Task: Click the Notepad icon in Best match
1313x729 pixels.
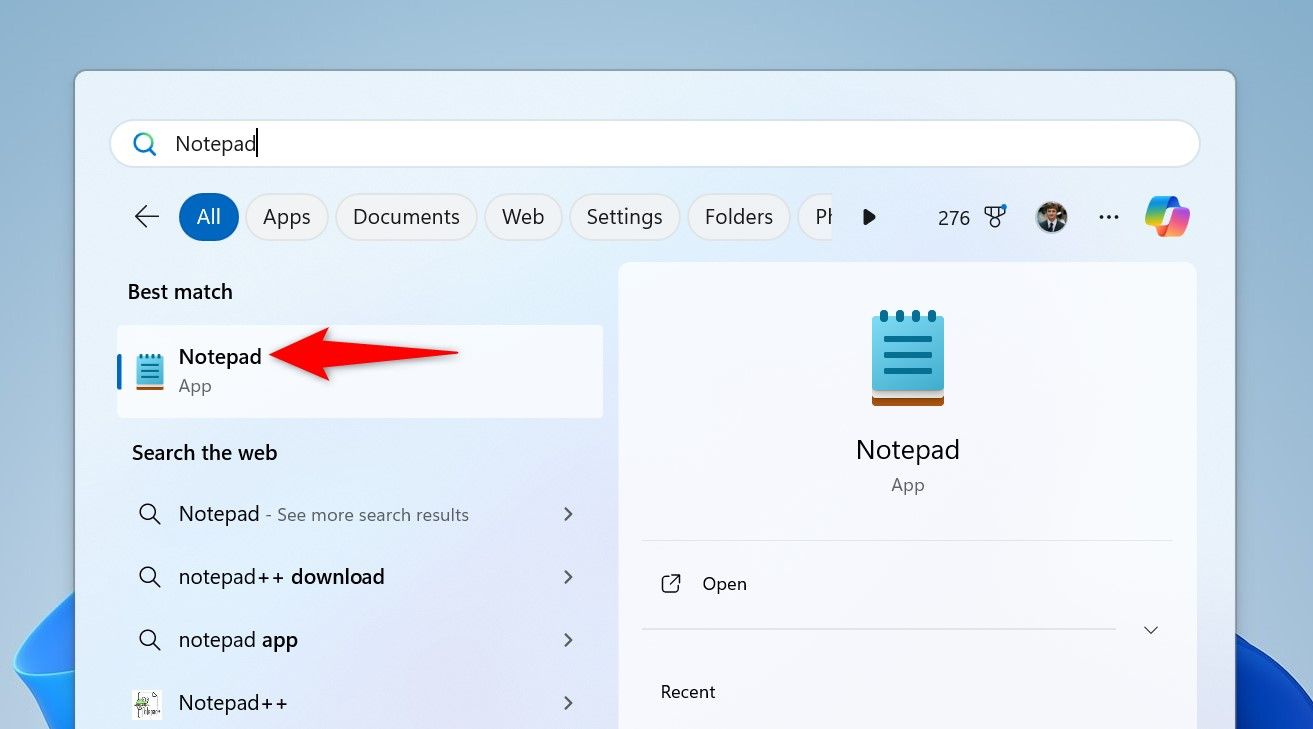Action: (x=150, y=371)
